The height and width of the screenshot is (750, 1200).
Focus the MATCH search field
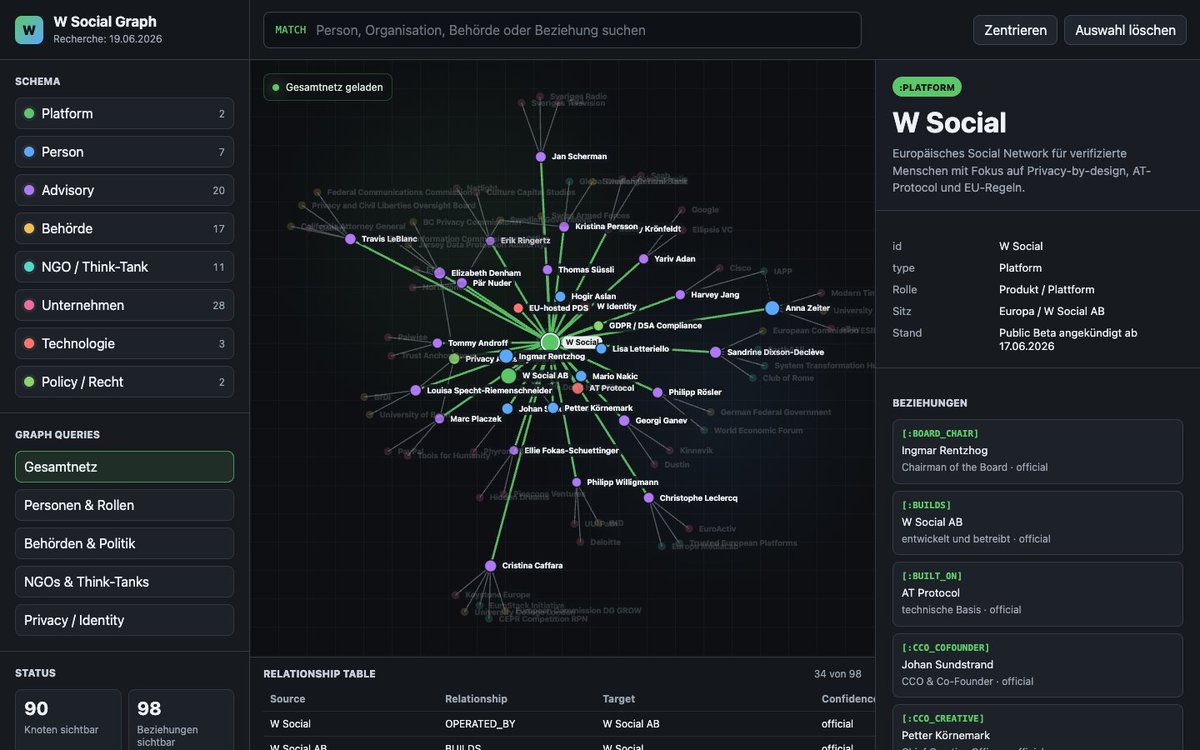pos(562,30)
